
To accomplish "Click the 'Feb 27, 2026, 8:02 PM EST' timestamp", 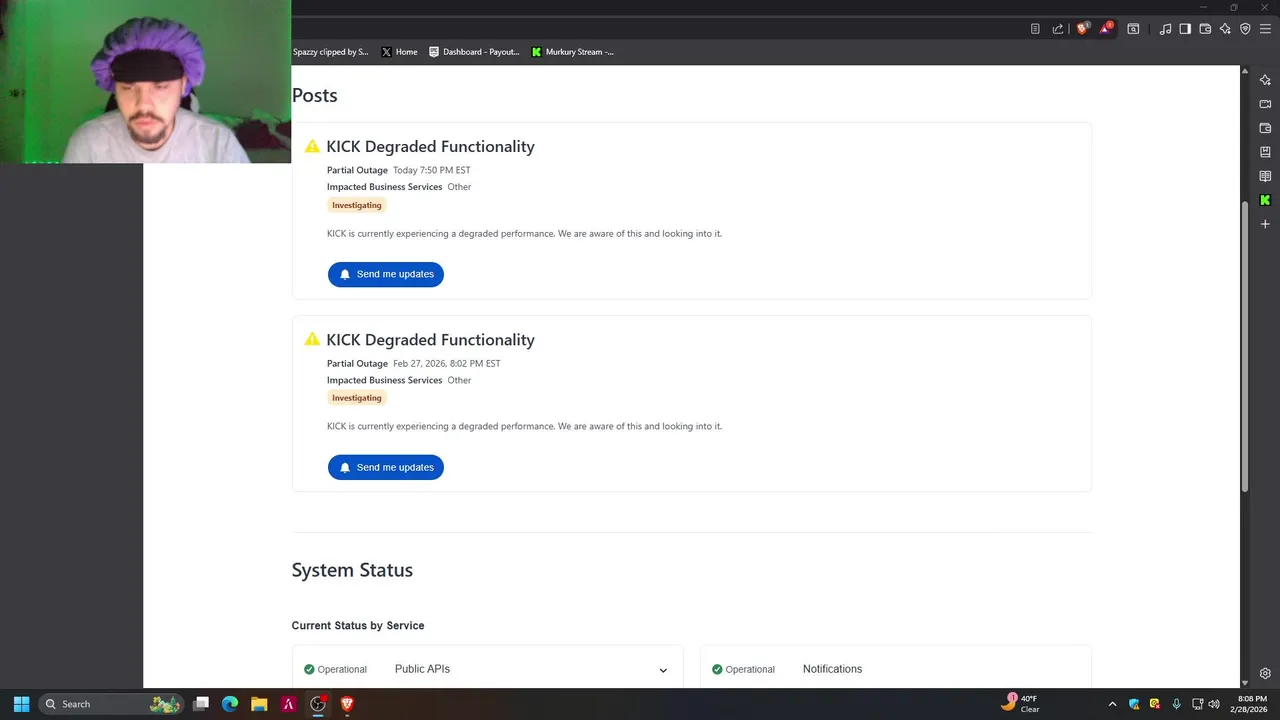I will [447, 364].
